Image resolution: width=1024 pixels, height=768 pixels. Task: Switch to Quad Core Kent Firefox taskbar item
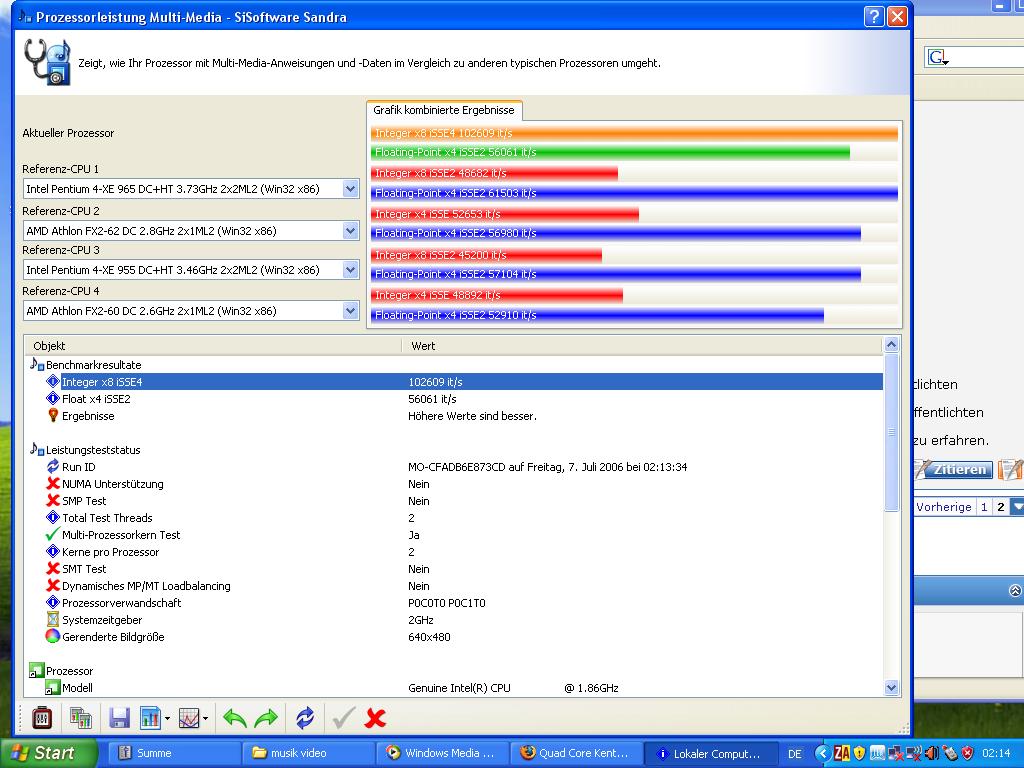[575, 753]
